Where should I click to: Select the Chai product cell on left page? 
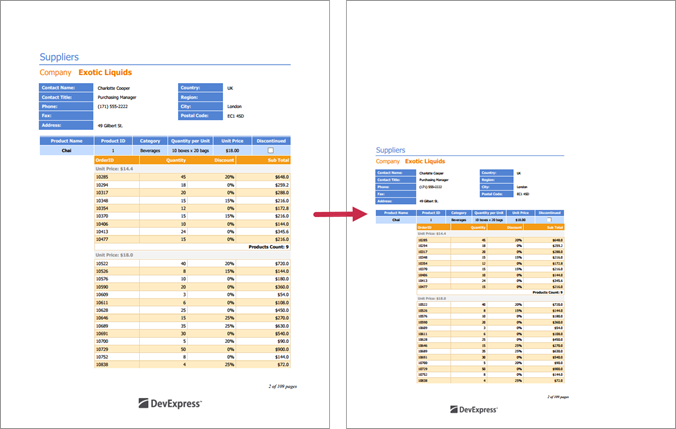pyautogui.click(x=66, y=150)
